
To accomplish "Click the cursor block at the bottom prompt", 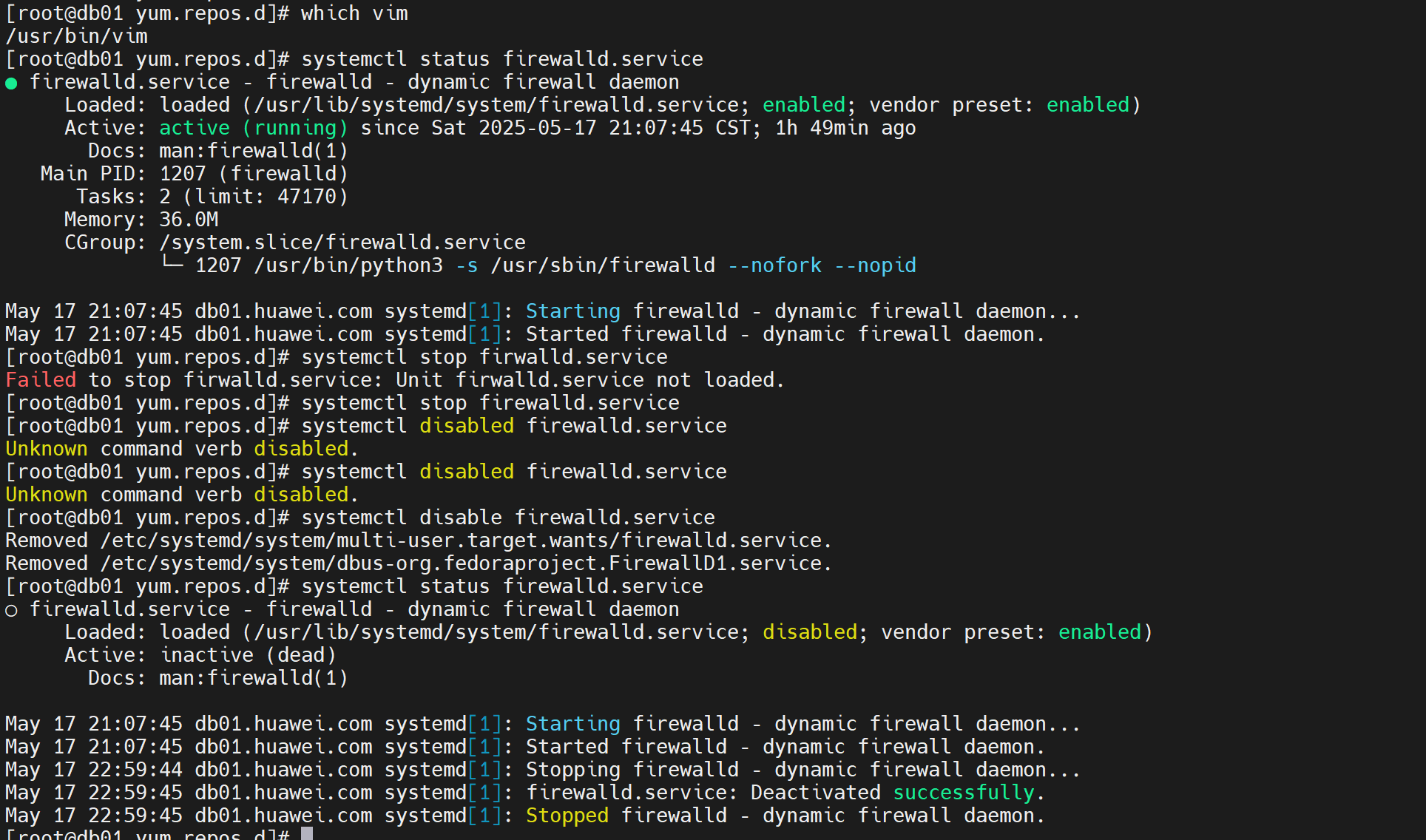I will [x=307, y=834].
